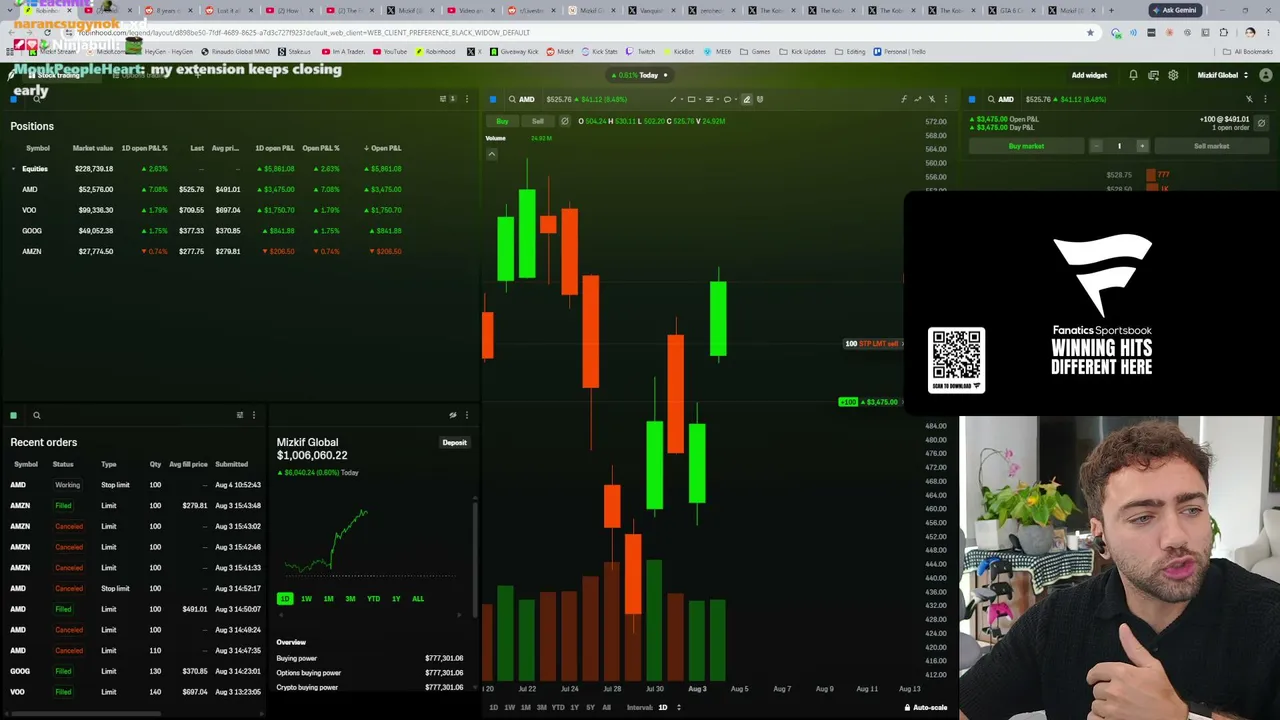Image resolution: width=1280 pixels, height=720 pixels.
Task: Click Sell market button
Action: (x=1211, y=146)
